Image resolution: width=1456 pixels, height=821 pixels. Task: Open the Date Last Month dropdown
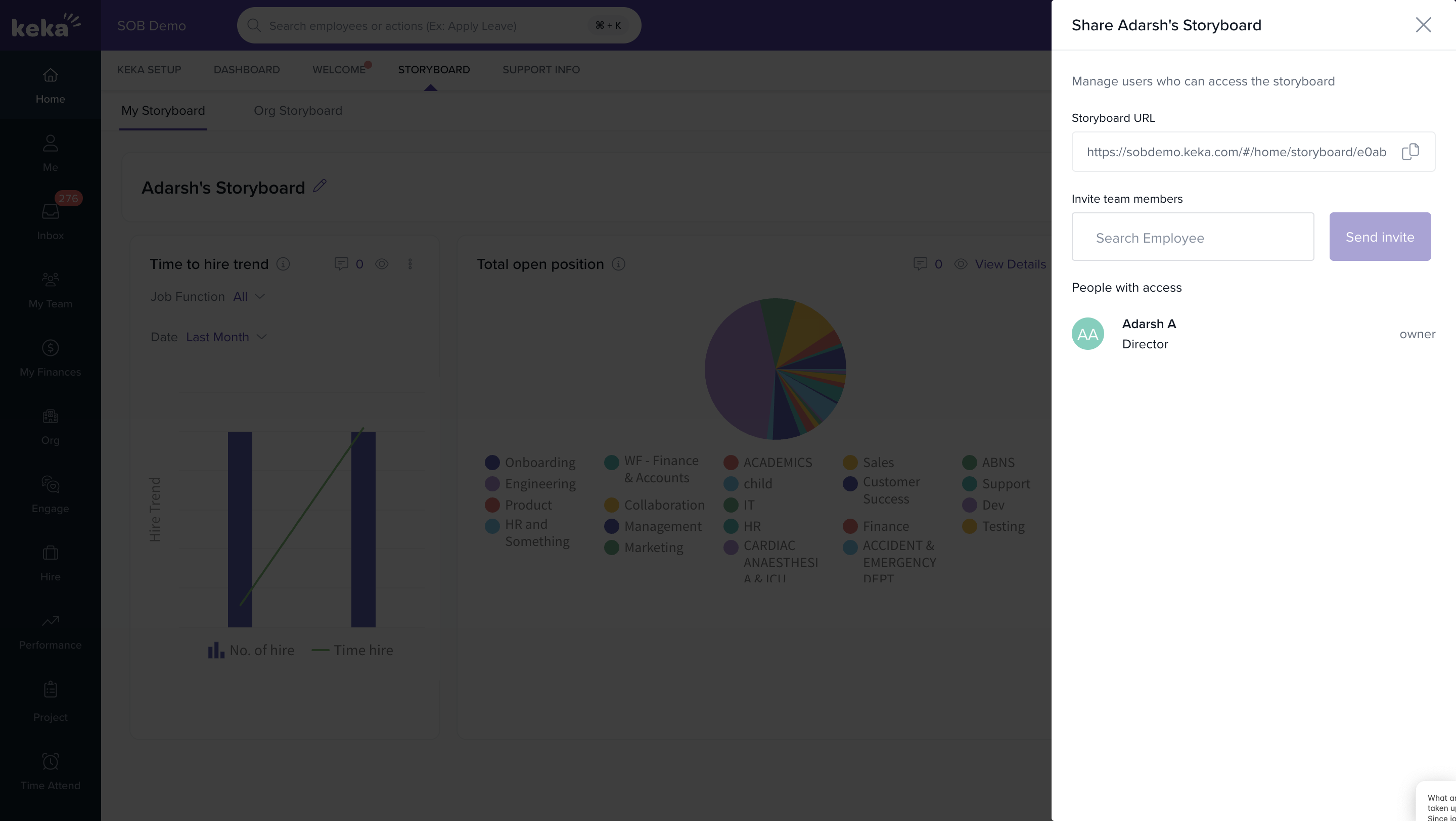226,337
